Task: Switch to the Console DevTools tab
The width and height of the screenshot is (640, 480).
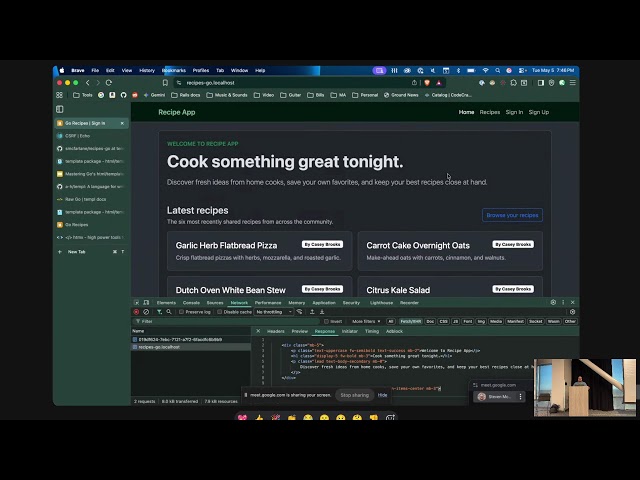Action: [191, 303]
